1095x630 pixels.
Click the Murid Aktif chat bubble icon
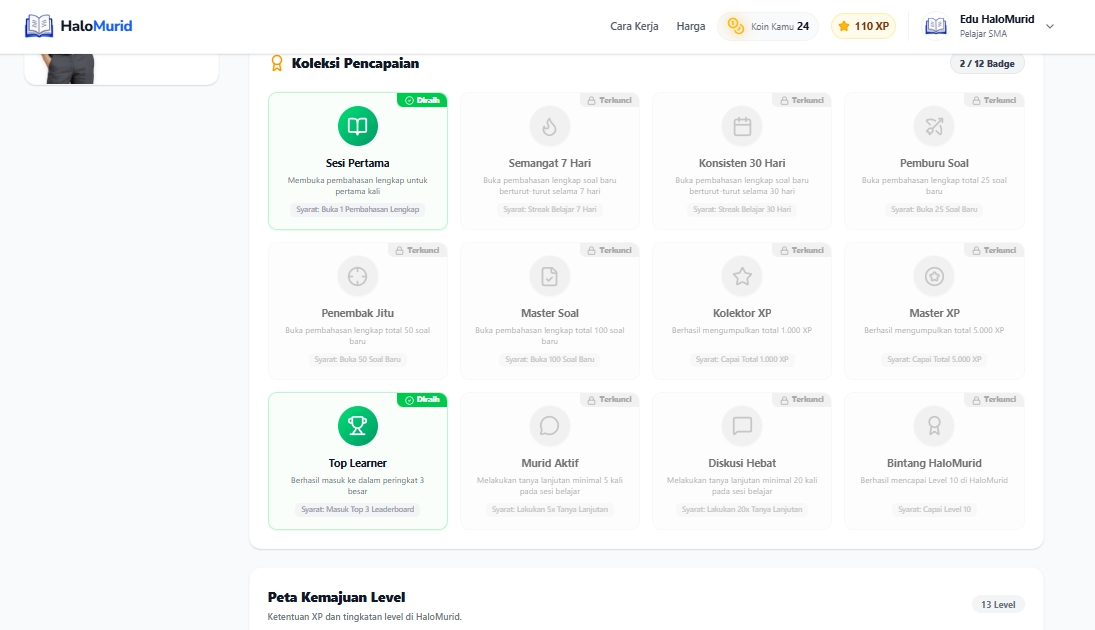[x=550, y=426]
